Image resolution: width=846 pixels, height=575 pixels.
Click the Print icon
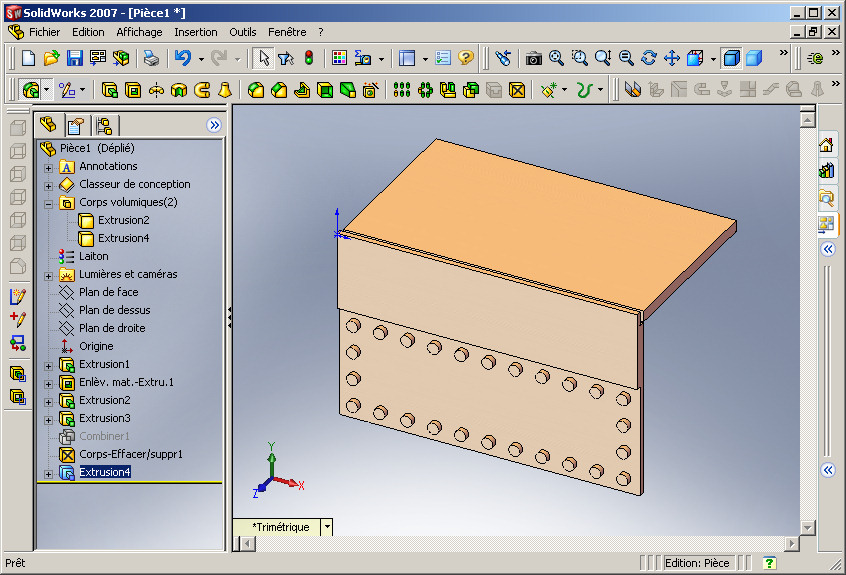point(151,58)
